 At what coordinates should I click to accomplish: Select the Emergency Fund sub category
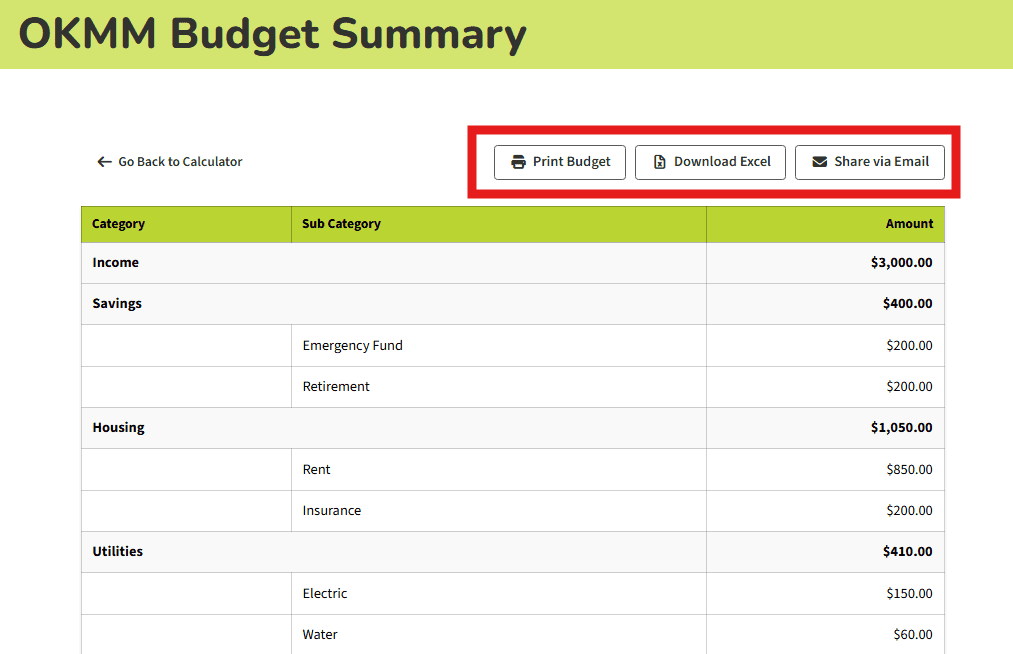(x=352, y=345)
